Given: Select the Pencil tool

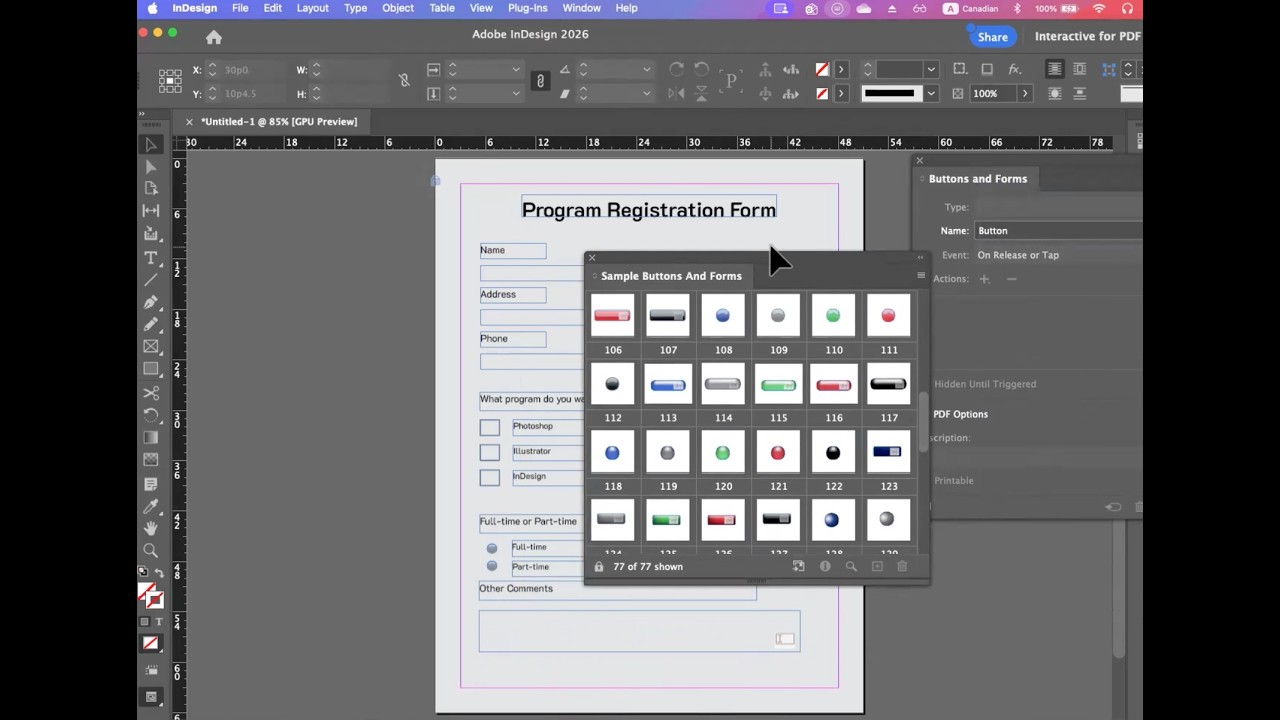Looking at the screenshot, I should [151, 324].
